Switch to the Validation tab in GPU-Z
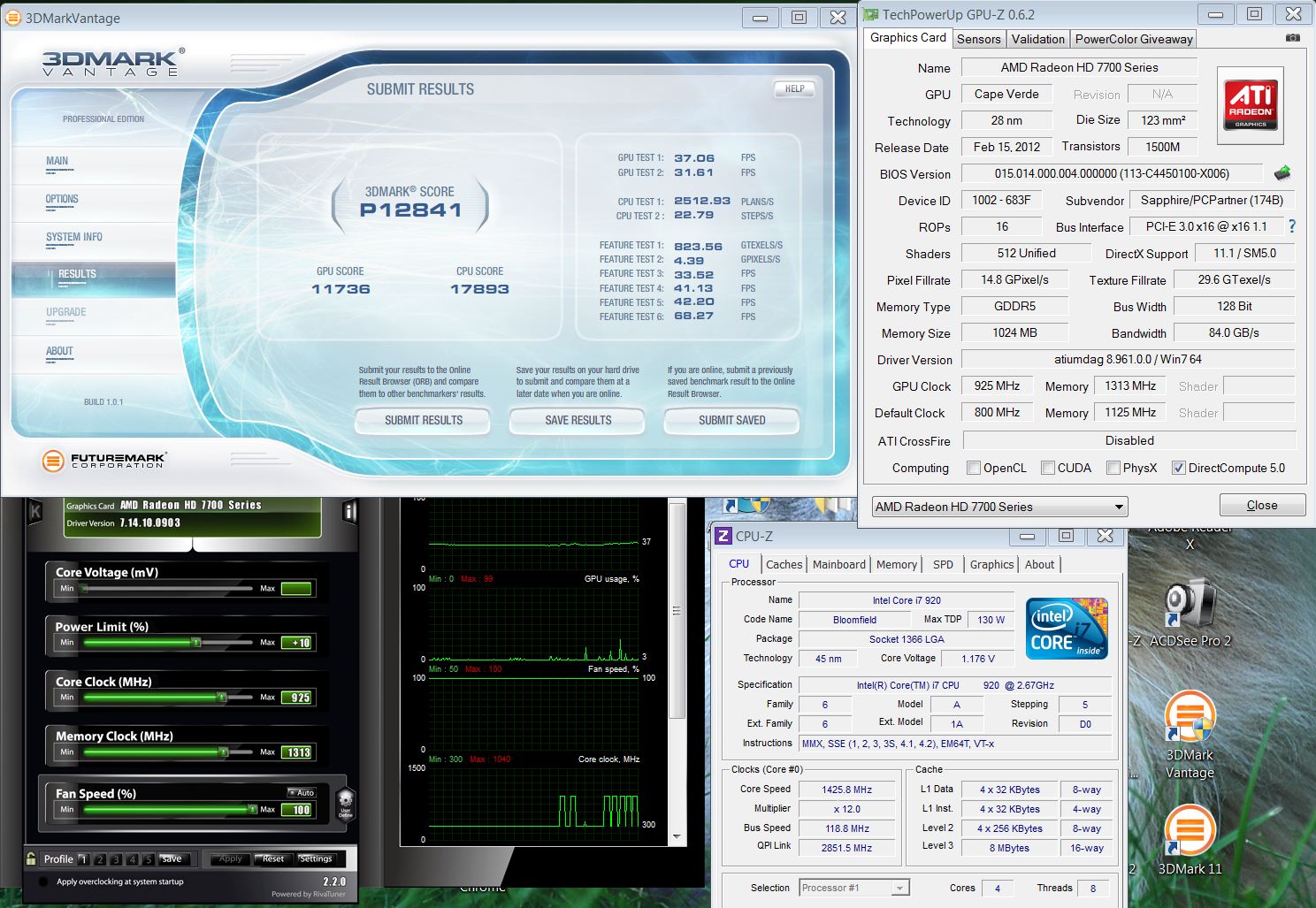This screenshot has height=908, width=1316. pos(1037,39)
